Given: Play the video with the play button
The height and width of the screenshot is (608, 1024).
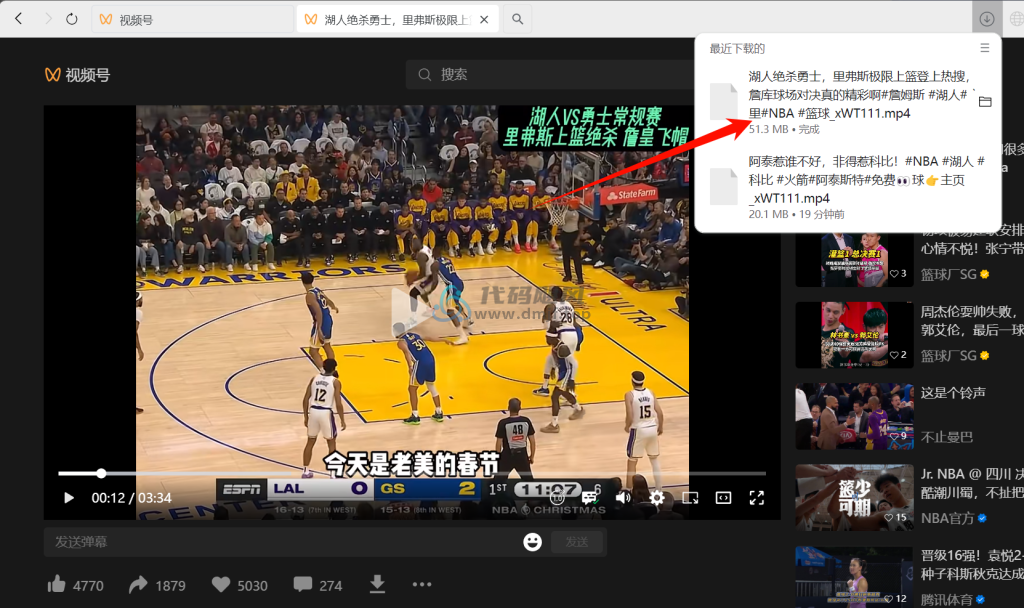Looking at the screenshot, I should tap(69, 498).
